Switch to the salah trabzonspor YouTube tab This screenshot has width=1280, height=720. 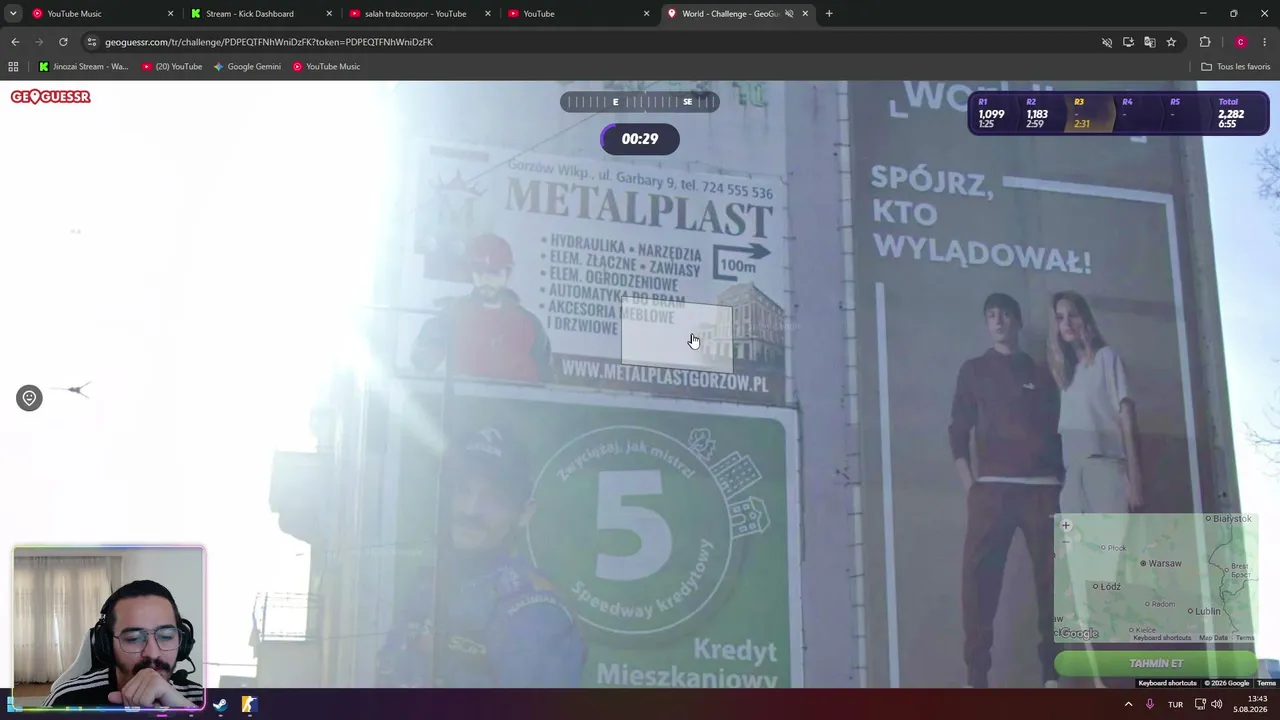coord(419,14)
